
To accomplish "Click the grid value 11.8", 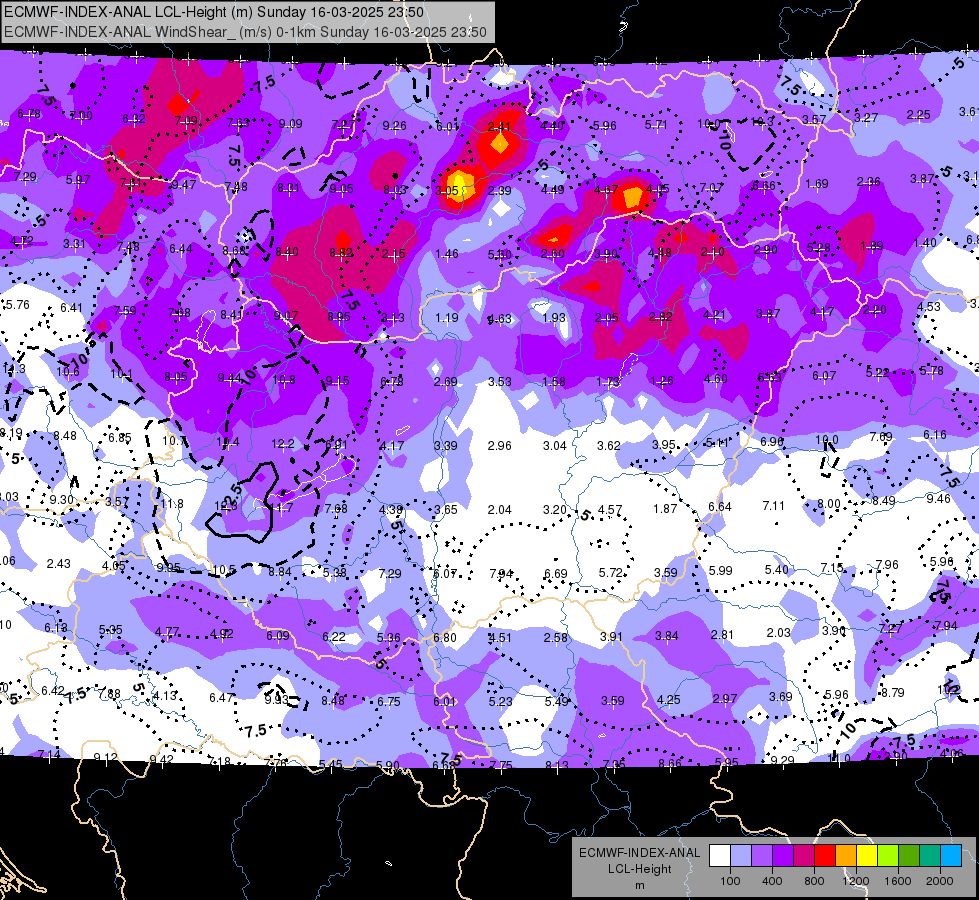I will [x=172, y=504].
